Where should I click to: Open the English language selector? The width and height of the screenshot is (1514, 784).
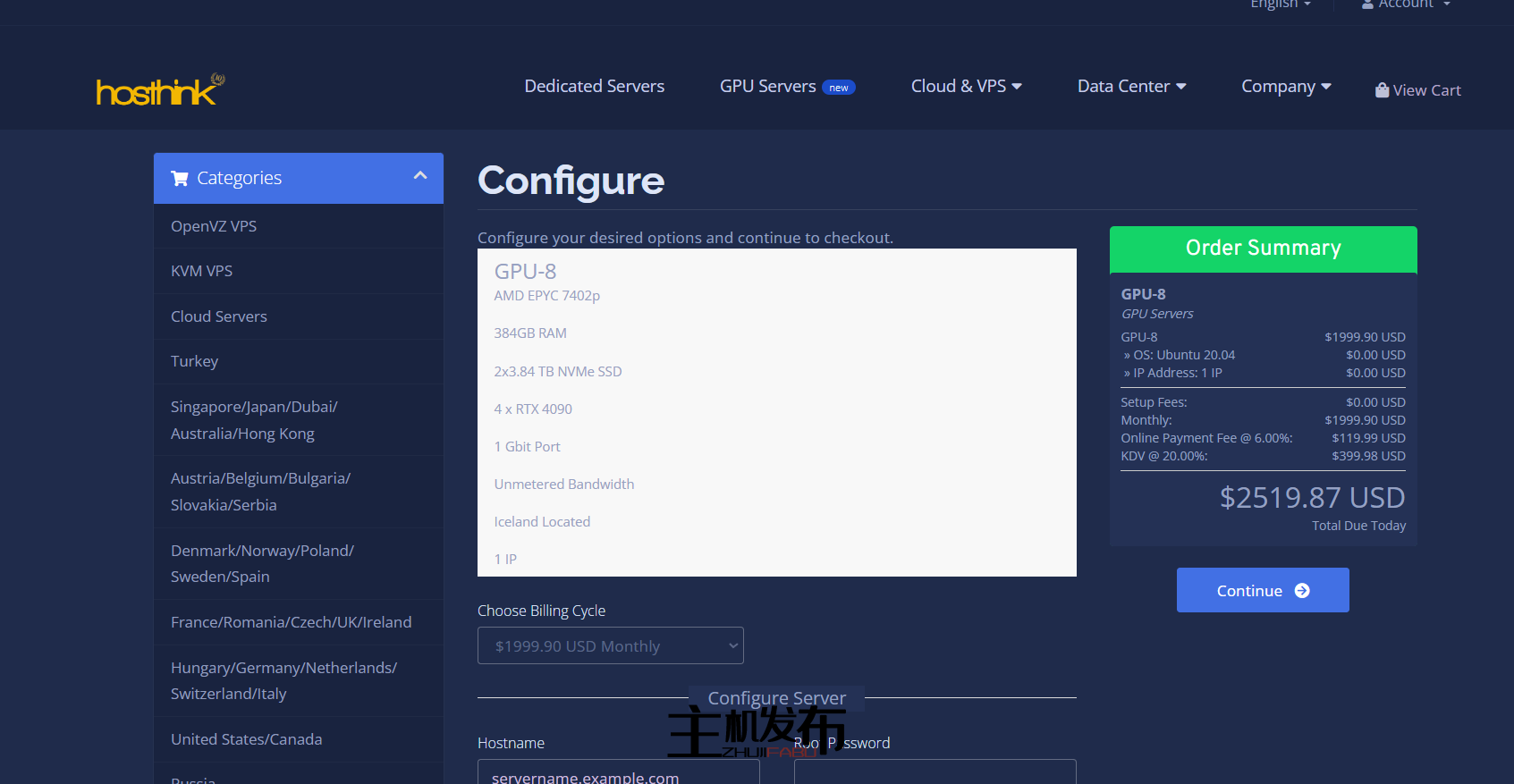pos(1280,4)
